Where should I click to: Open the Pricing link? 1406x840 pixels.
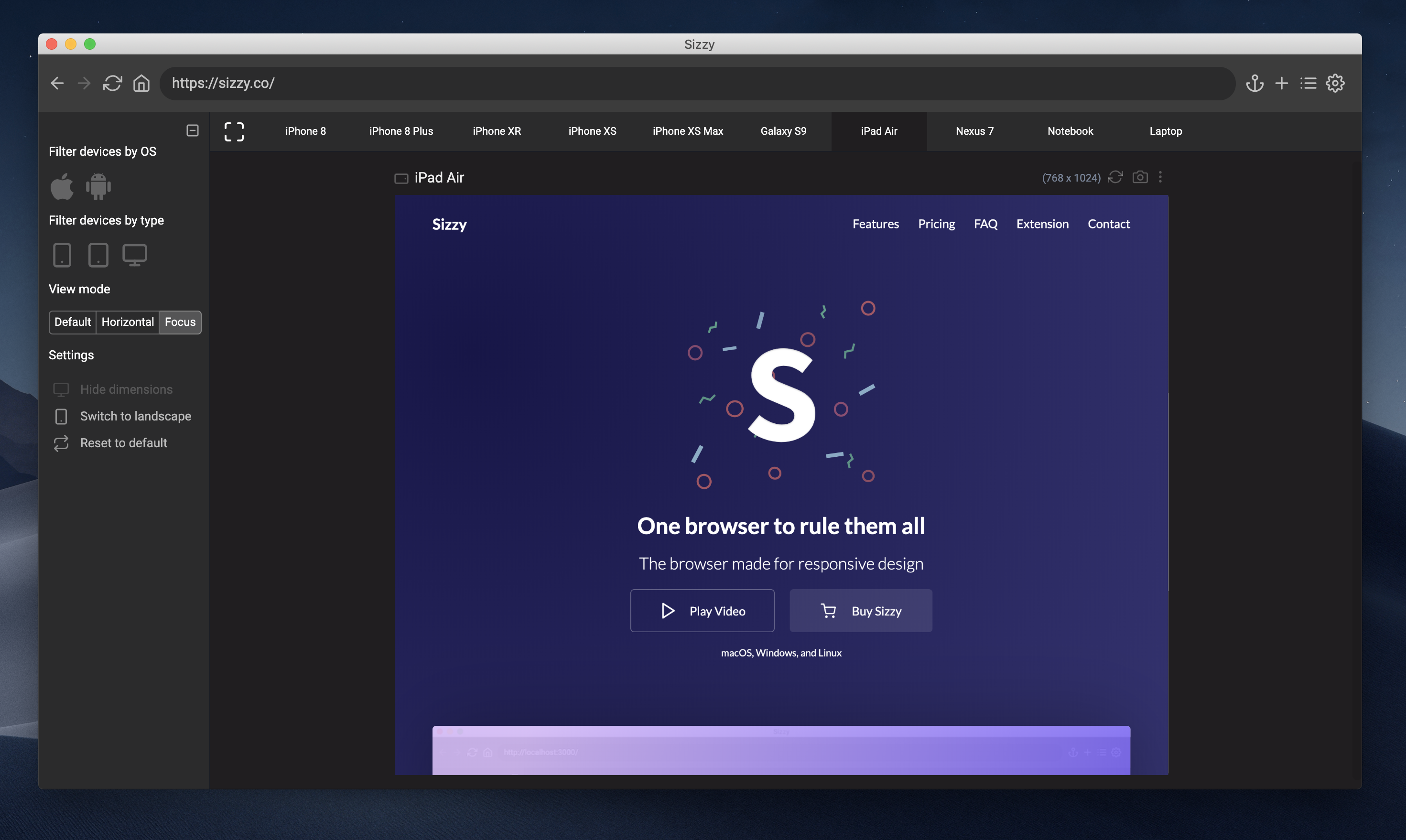(x=937, y=224)
